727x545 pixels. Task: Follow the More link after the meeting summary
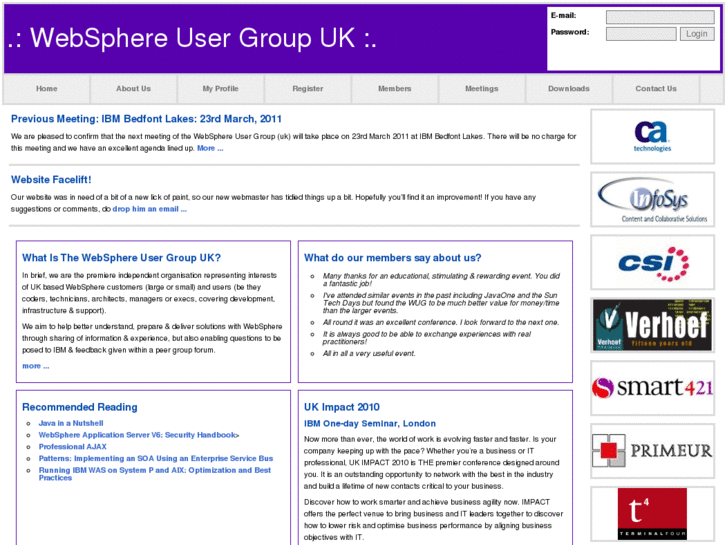(x=210, y=148)
